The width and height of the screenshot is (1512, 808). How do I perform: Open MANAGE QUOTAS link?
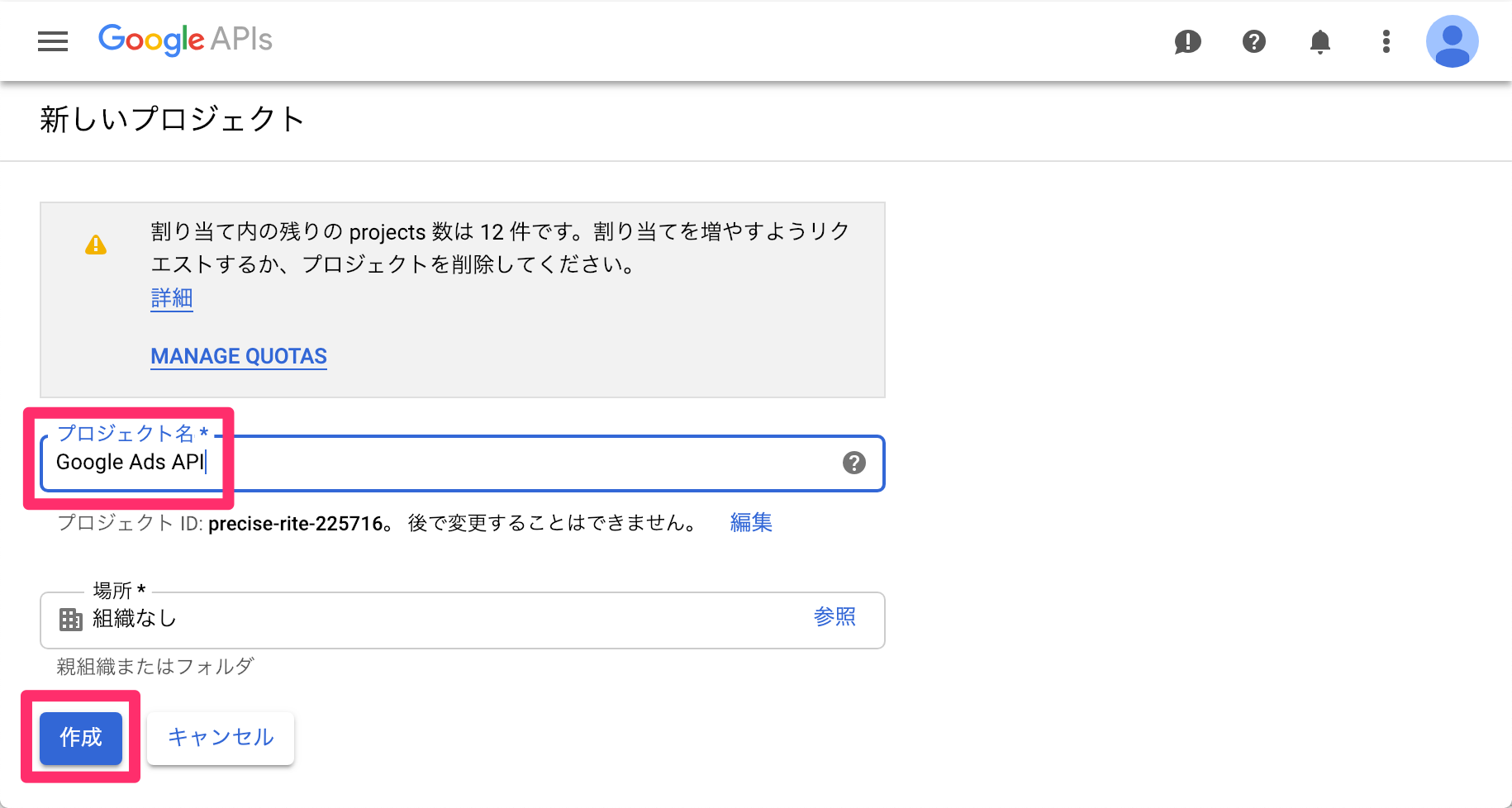click(239, 356)
